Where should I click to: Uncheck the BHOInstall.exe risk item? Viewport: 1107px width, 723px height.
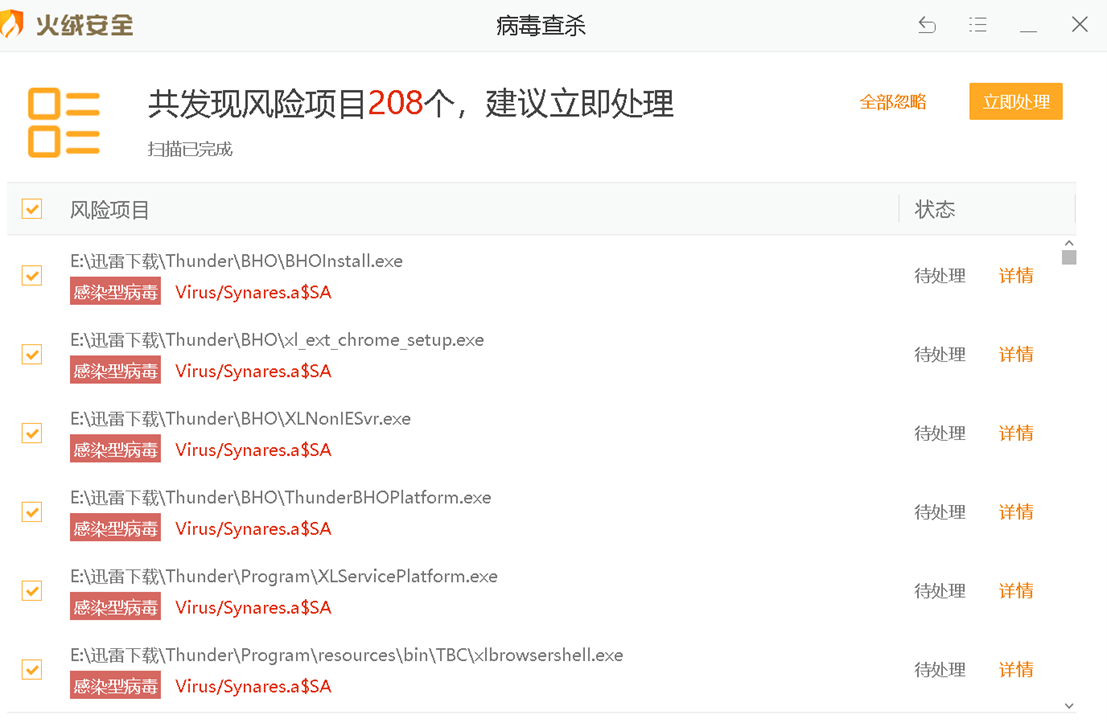32,275
